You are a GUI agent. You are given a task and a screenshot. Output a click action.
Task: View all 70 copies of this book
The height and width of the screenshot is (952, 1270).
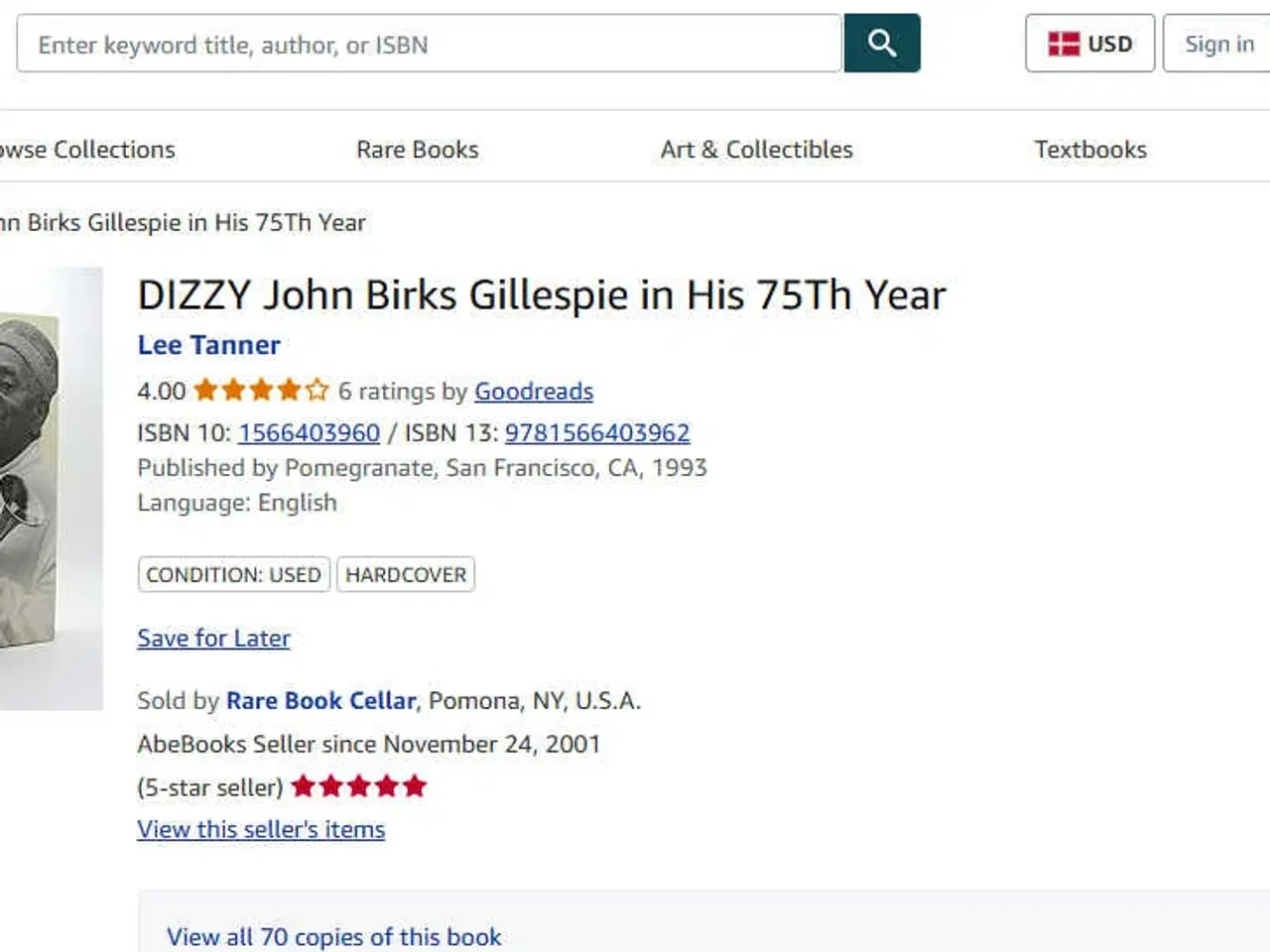coord(333,936)
